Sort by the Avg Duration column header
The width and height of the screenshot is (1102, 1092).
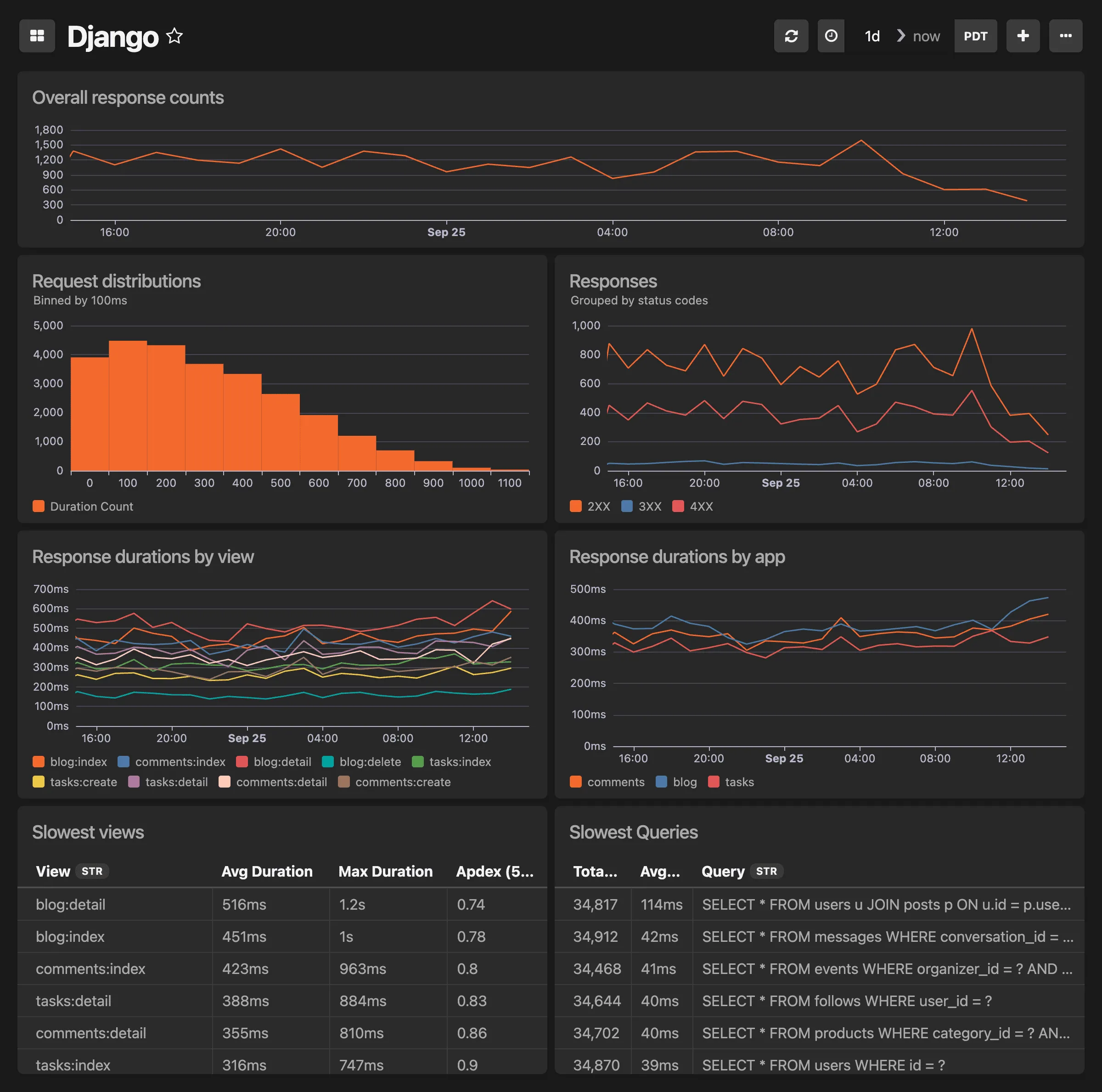pos(267,871)
